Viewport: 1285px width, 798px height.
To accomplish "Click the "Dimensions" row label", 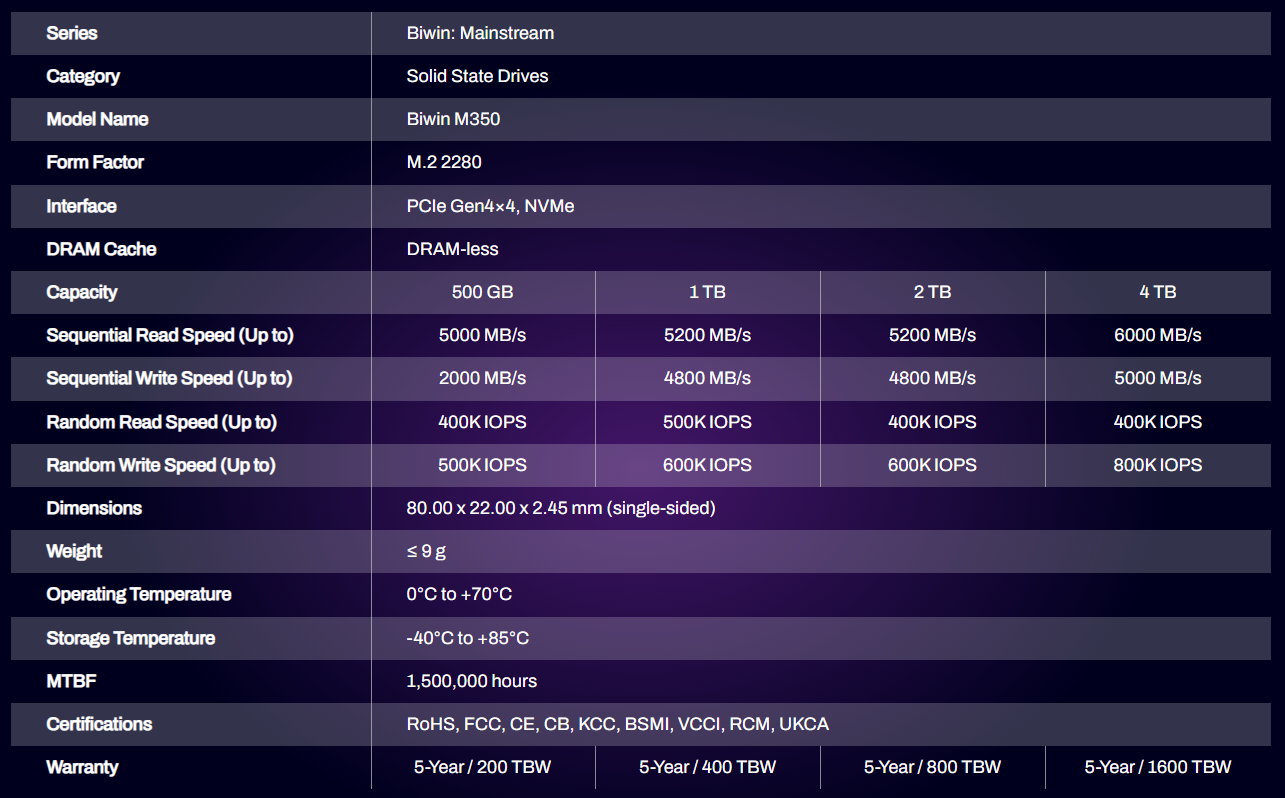I will 94,508.
